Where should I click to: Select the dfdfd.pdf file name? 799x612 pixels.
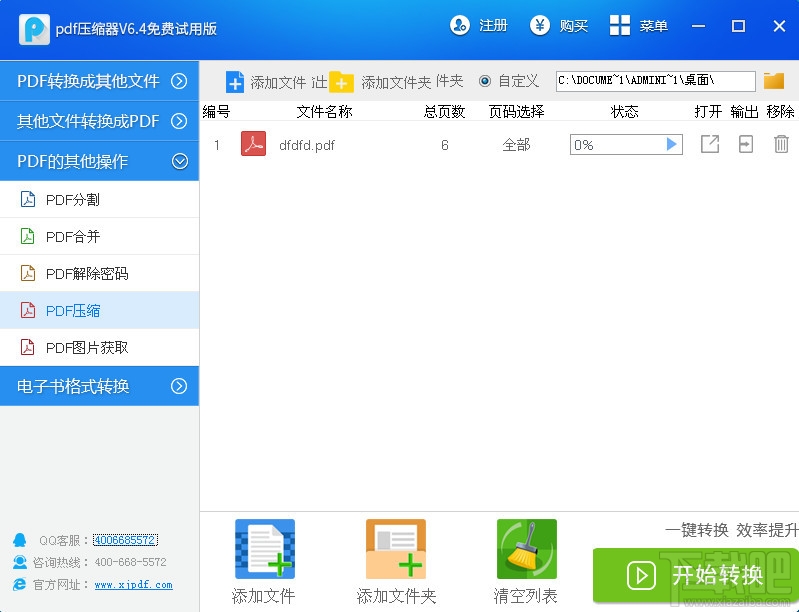(307, 145)
